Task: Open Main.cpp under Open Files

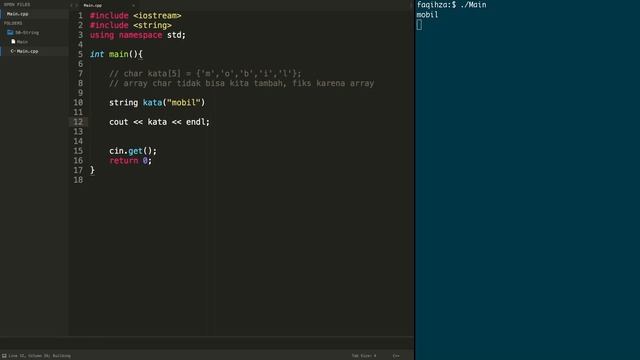Action: point(18,14)
